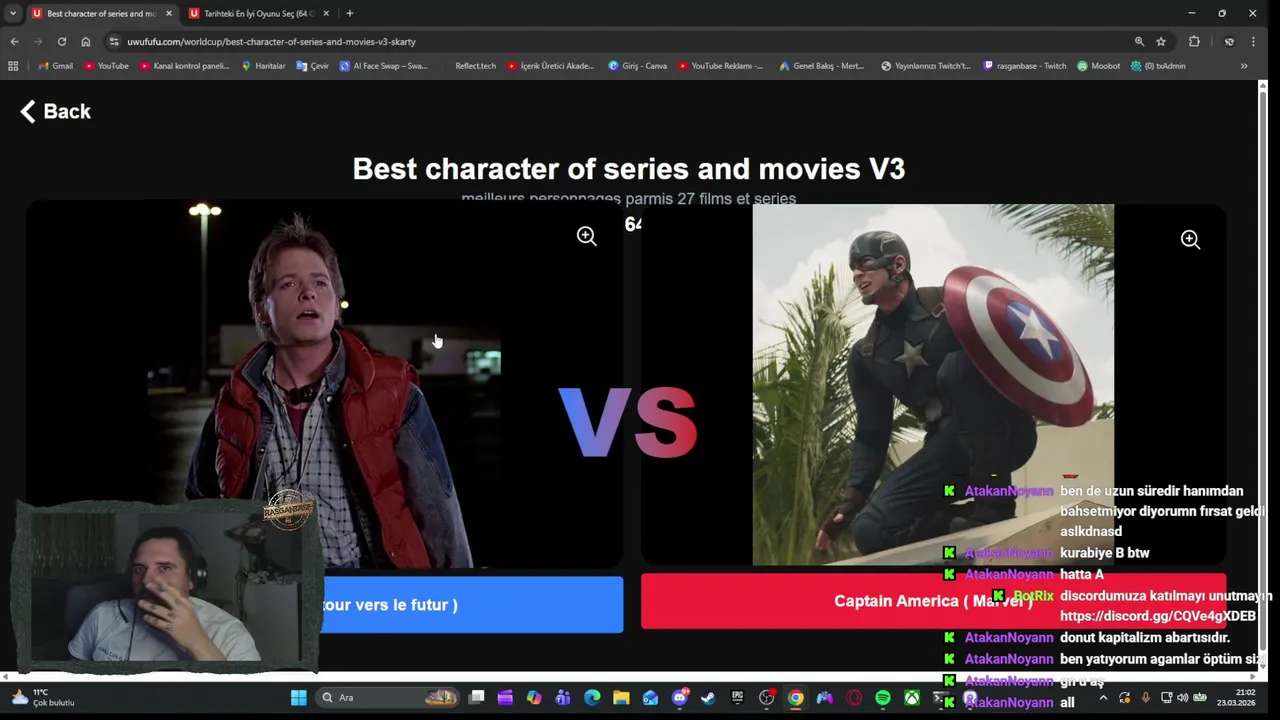
Task: Open the rasganbase - Twitch bookmark
Action: point(1025,66)
